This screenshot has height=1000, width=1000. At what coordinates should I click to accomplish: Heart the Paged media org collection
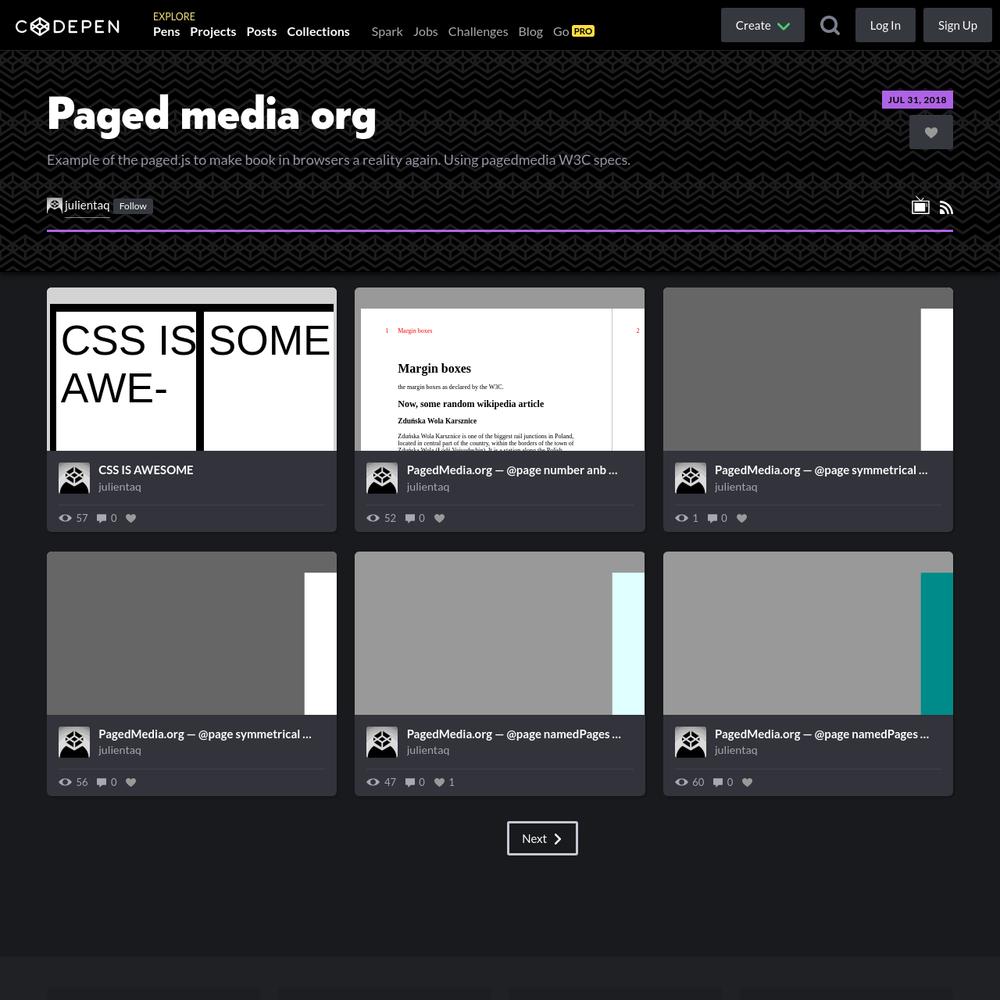click(x=930, y=132)
